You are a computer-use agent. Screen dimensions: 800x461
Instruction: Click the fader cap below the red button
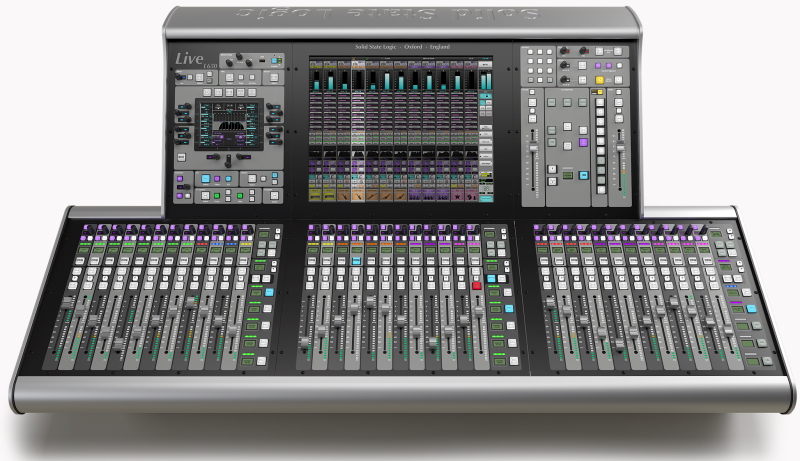point(479,310)
